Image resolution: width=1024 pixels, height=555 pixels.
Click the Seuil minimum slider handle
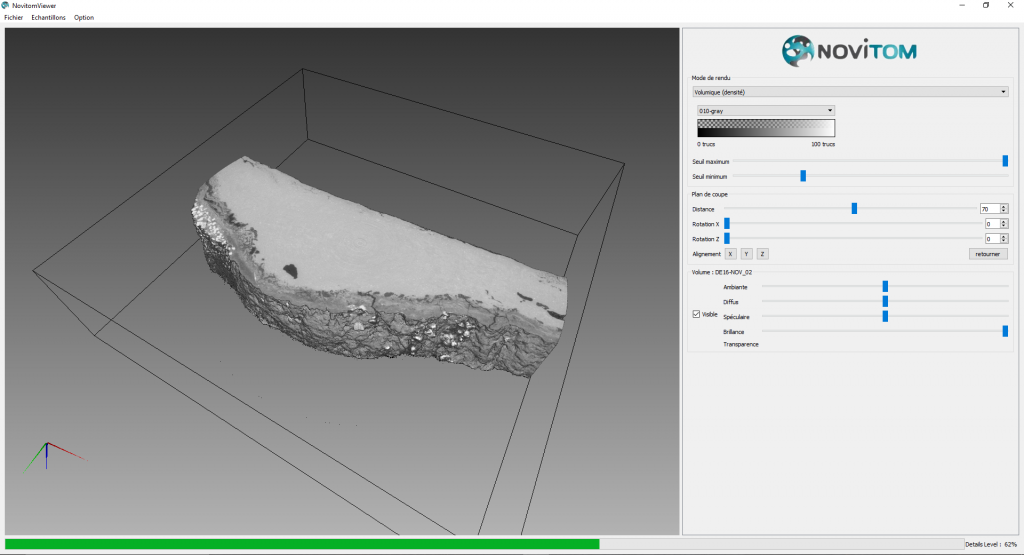pyautogui.click(x=803, y=176)
